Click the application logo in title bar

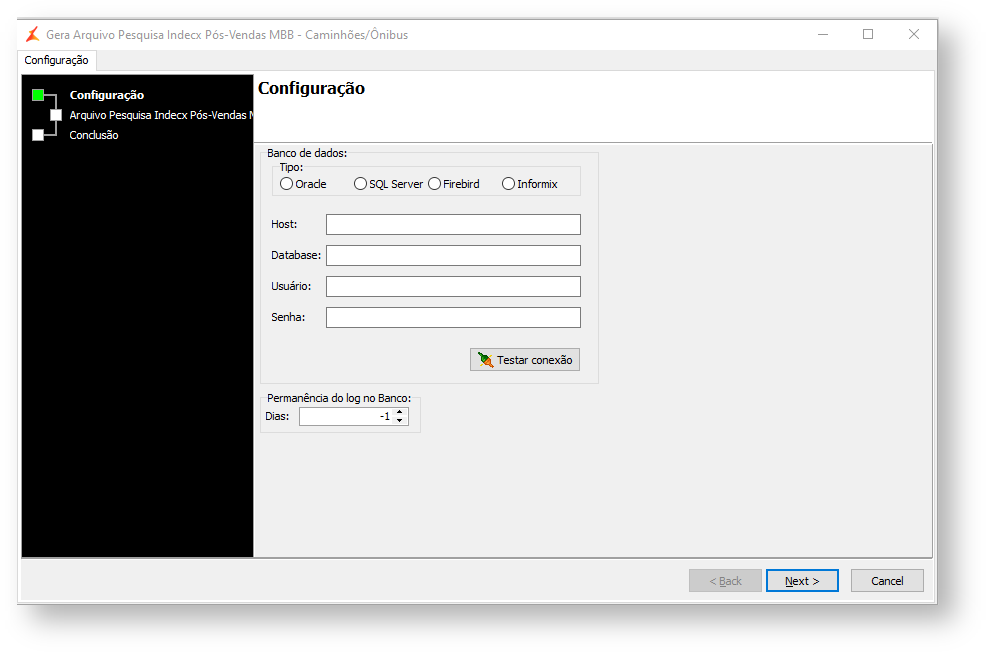[x=33, y=35]
